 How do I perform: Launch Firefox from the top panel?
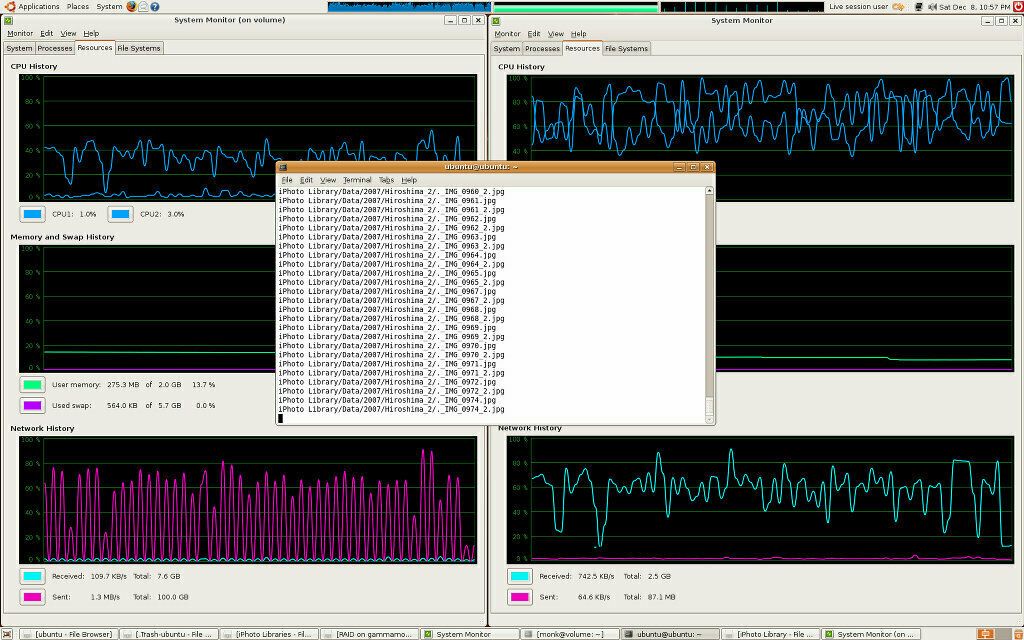pyautogui.click(x=131, y=6)
